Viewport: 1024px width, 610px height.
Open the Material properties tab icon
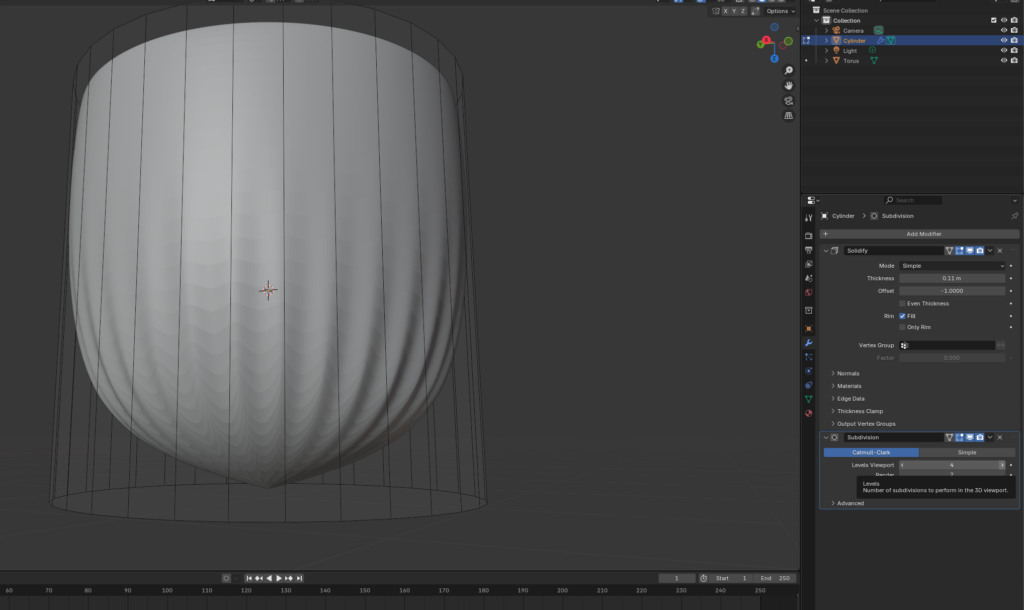808,413
